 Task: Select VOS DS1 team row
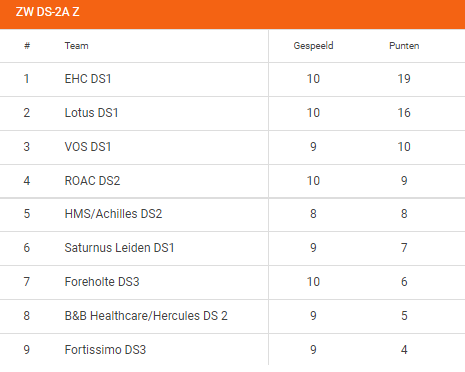click(232, 147)
